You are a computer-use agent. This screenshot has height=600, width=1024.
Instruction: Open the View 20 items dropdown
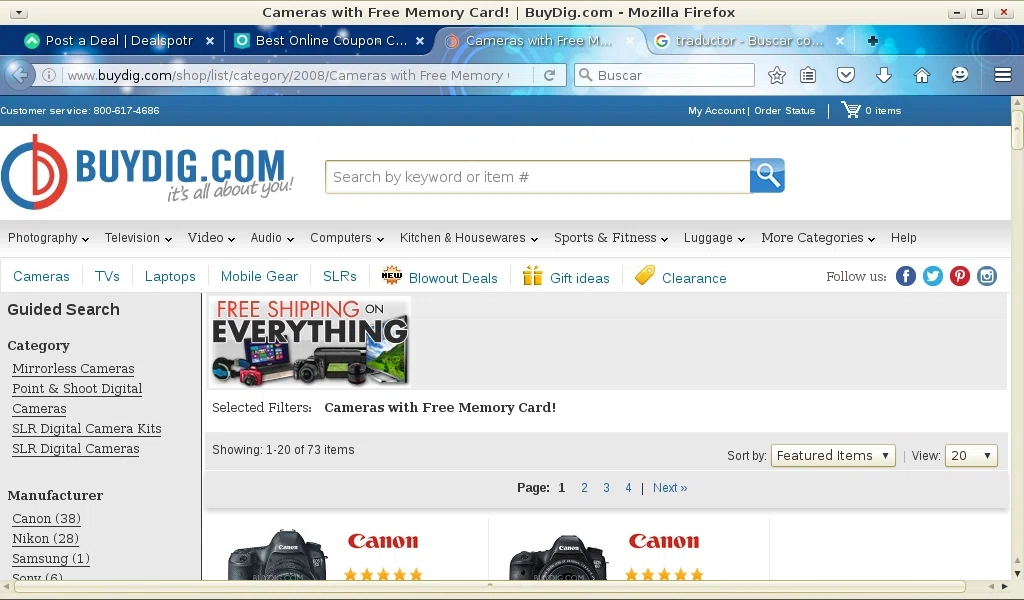971,455
